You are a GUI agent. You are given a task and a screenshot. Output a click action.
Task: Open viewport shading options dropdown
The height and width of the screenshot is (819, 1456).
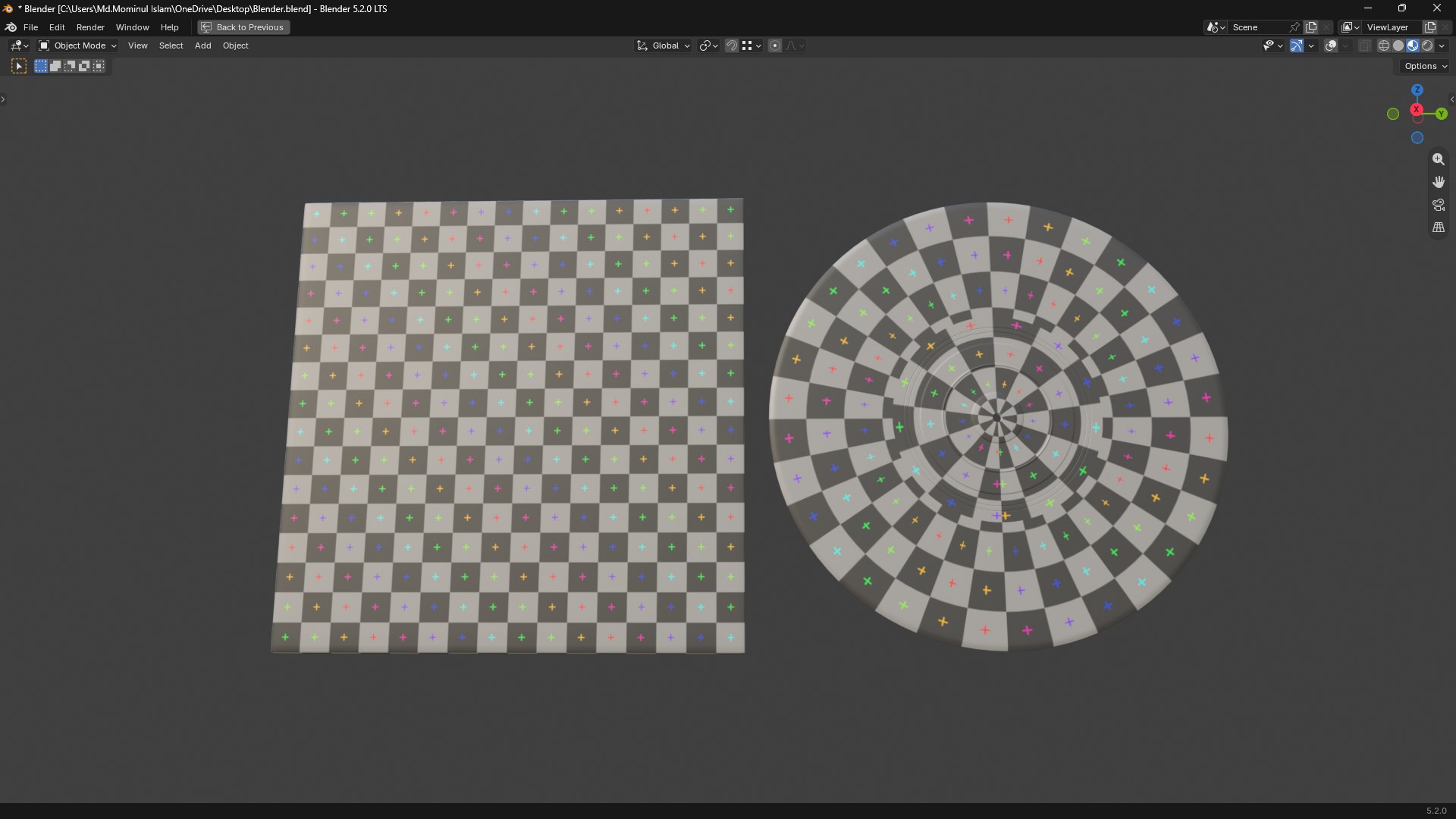[x=1442, y=46]
